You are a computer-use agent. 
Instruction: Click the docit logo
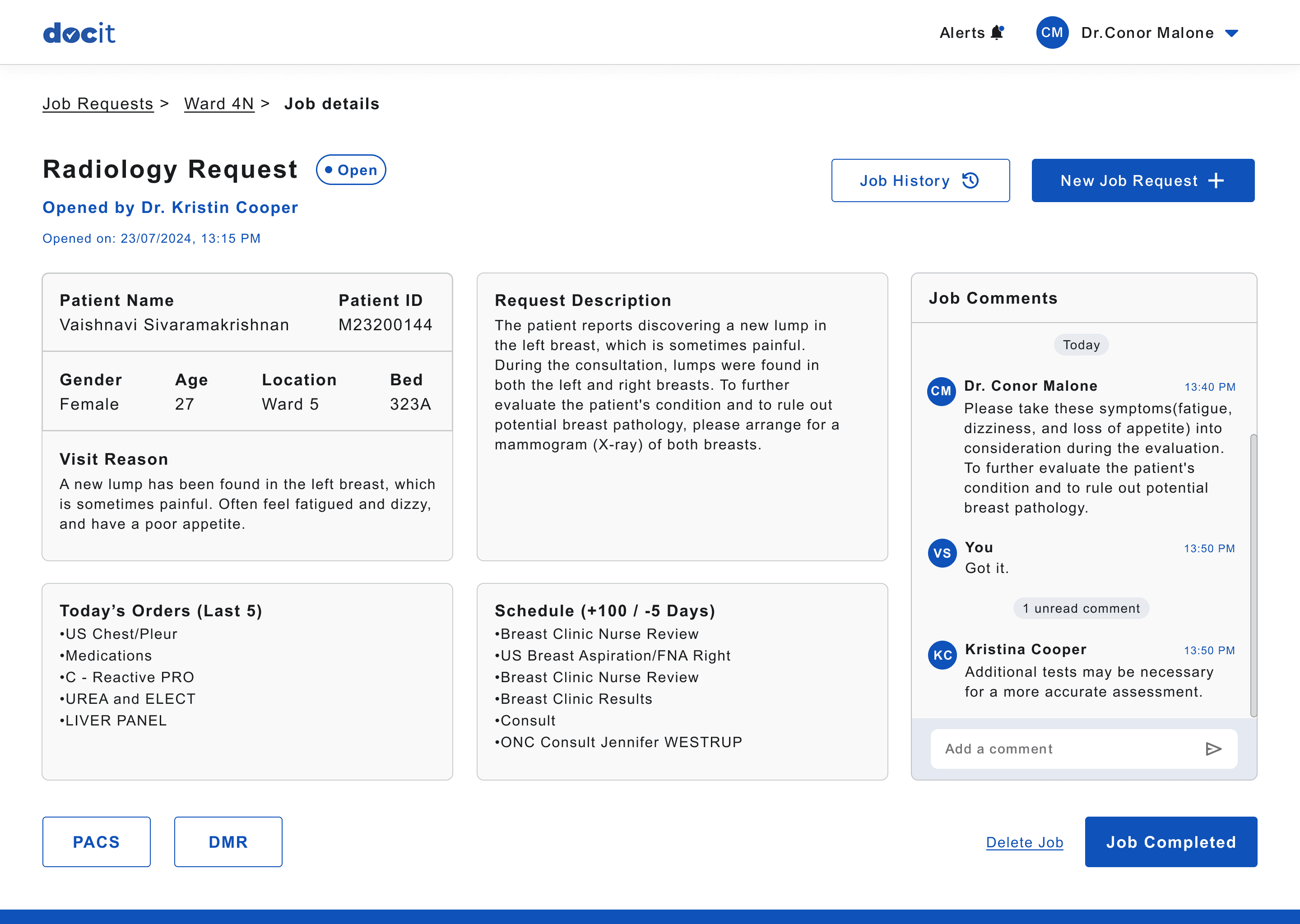[x=79, y=33]
